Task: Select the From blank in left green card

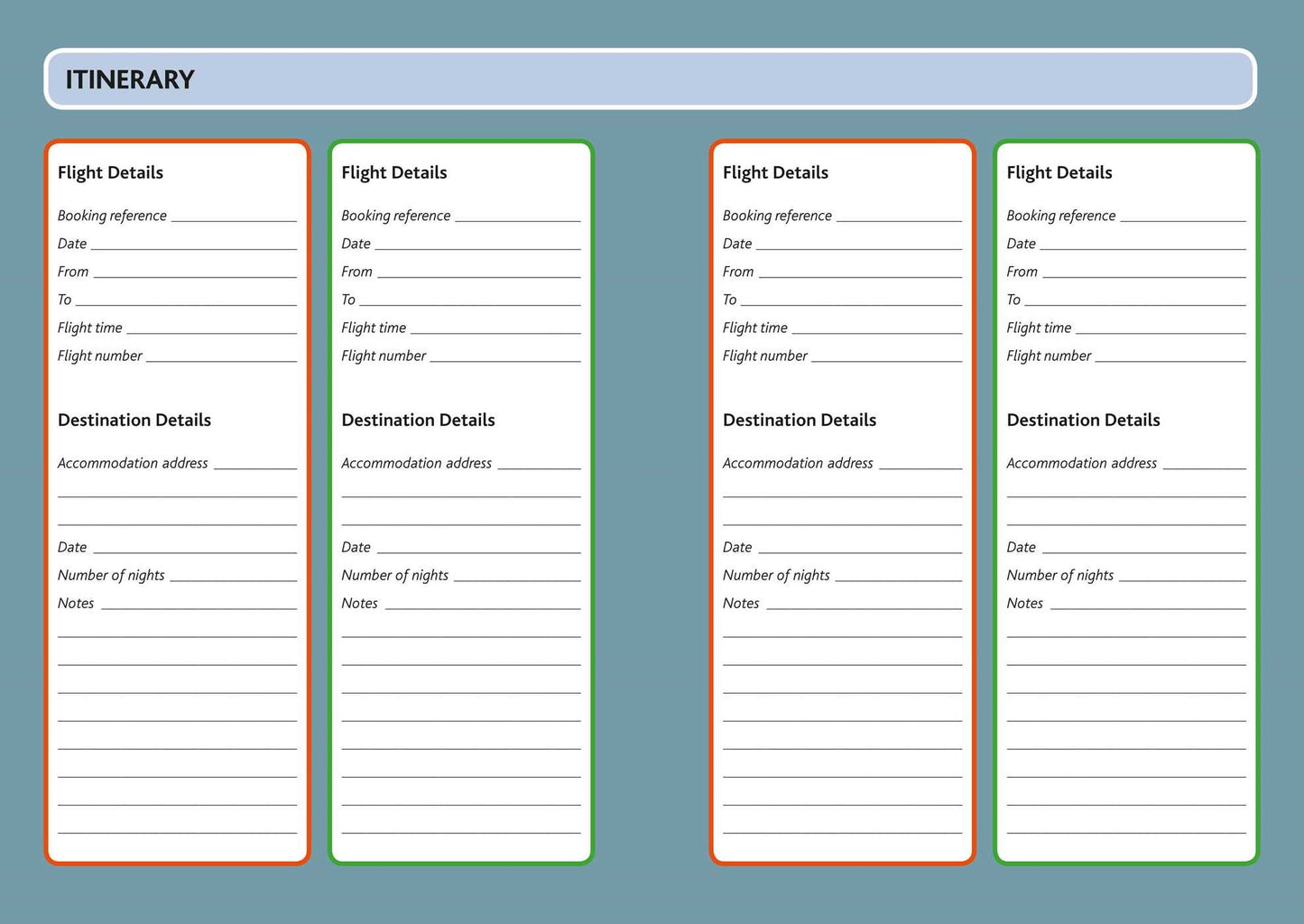Action: click(x=479, y=273)
